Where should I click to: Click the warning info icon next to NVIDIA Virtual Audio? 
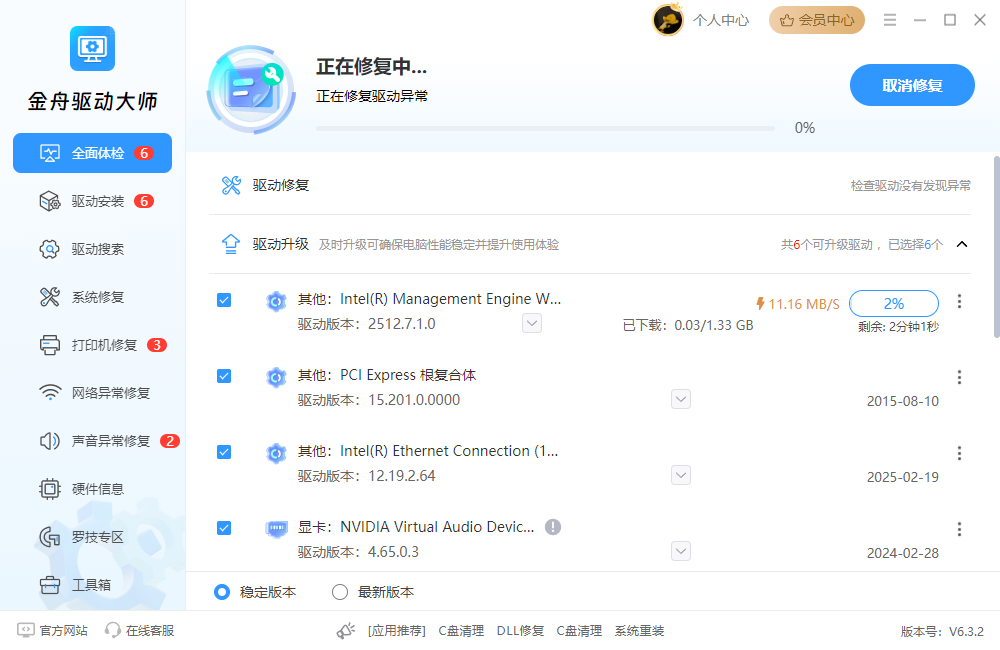click(553, 527)
